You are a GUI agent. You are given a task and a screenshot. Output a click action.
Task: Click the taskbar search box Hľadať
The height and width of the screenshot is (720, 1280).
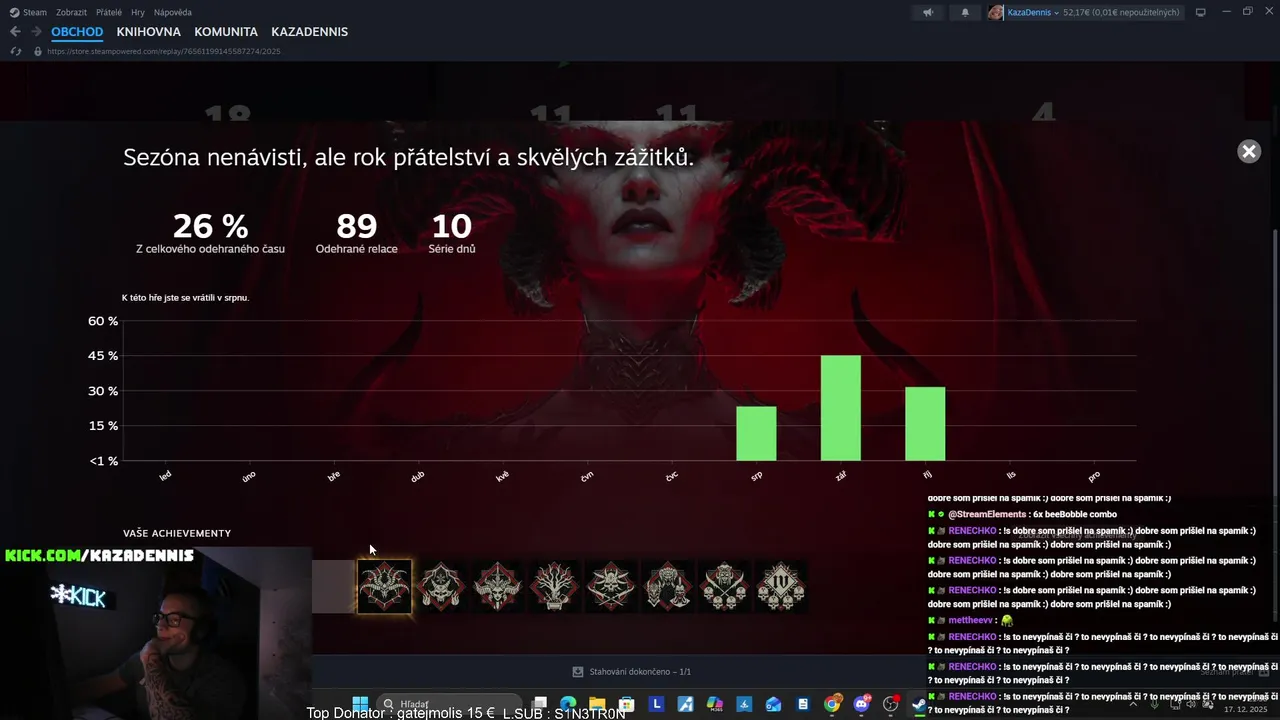point(450,704)
